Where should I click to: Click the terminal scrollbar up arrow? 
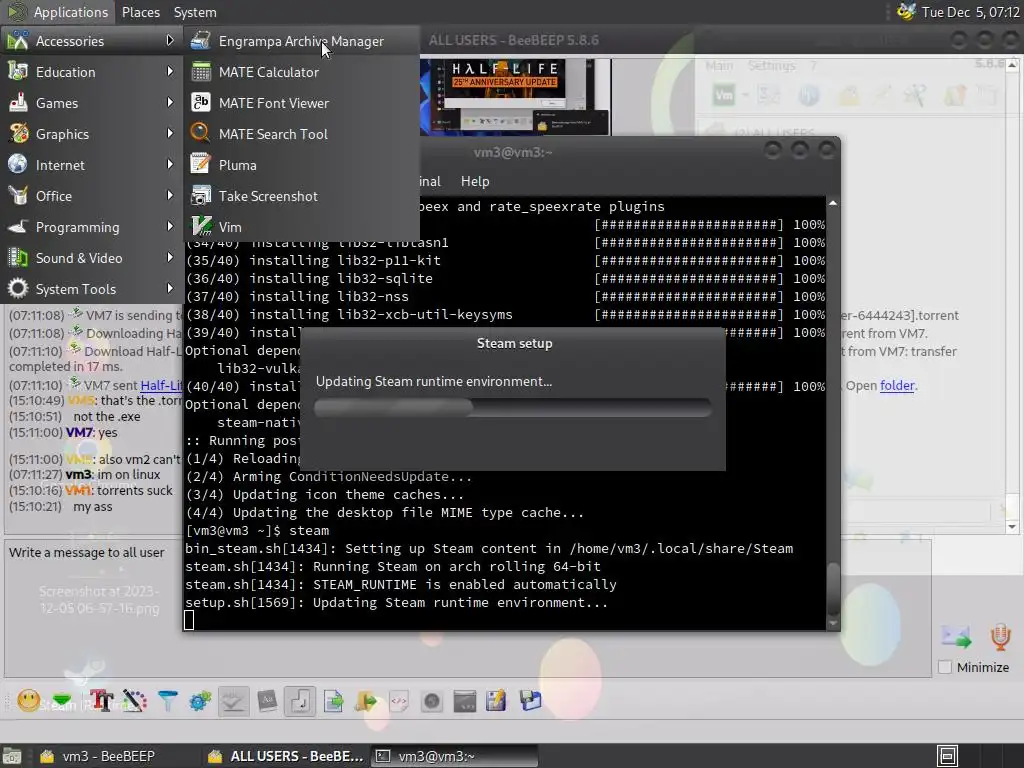click(833, 203)
